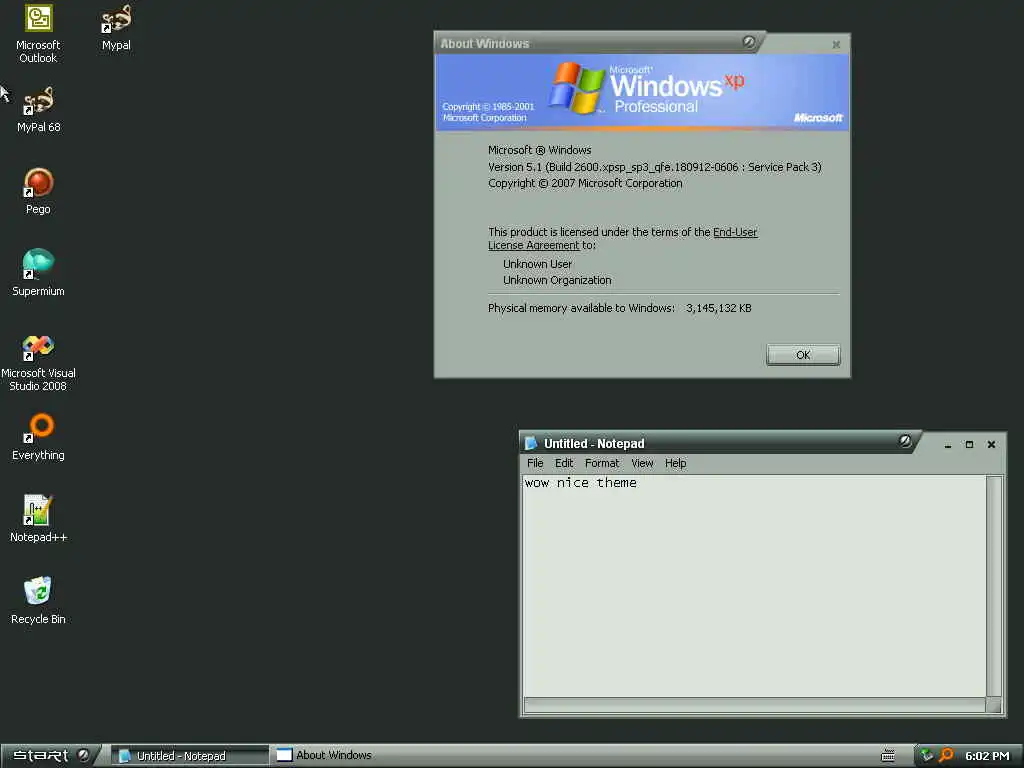Close the Notepad window
Image resolution: width=1024 pixels, height=768 pixels.
pos(991,445)
